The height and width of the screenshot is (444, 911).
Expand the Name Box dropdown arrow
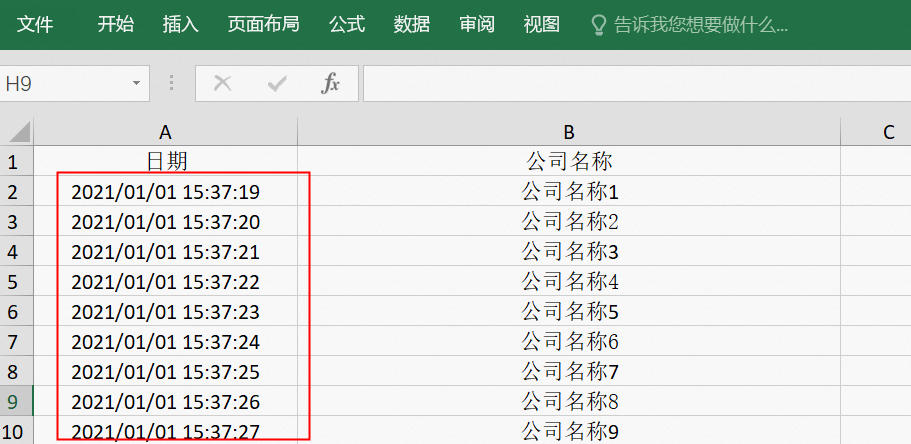coord(135,84)
